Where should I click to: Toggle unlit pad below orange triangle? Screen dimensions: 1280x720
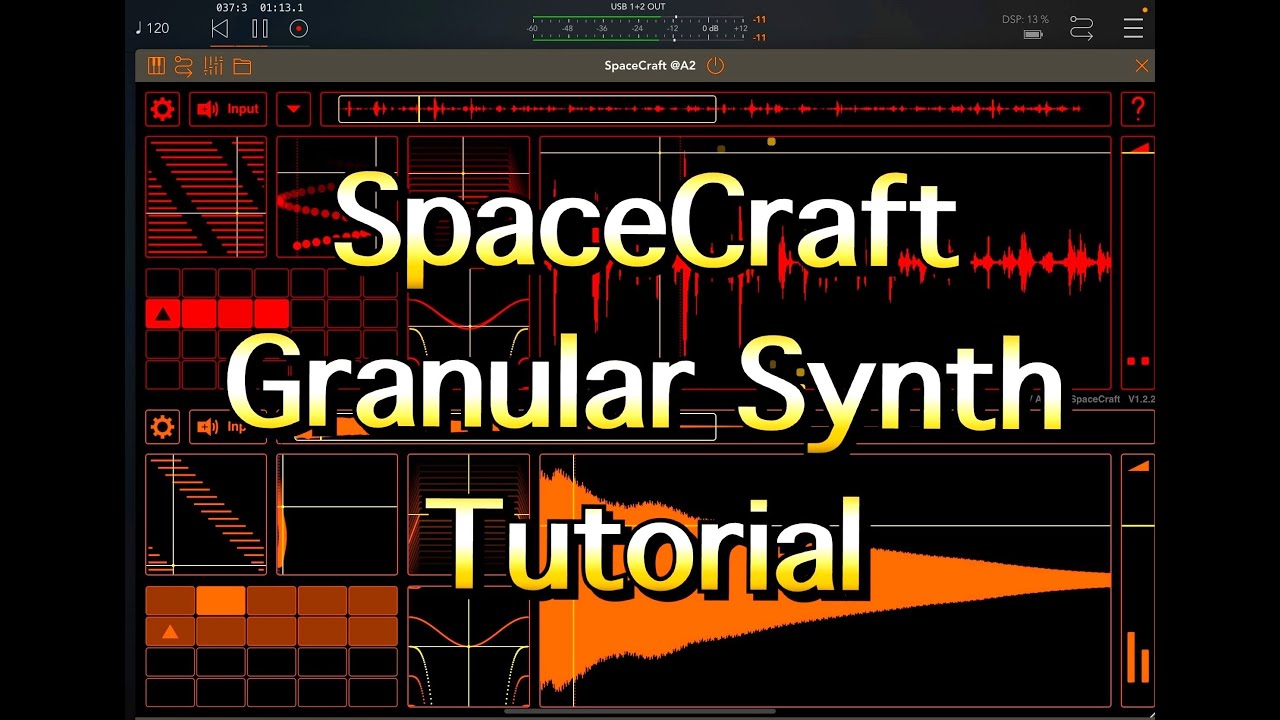coord(170,662)
